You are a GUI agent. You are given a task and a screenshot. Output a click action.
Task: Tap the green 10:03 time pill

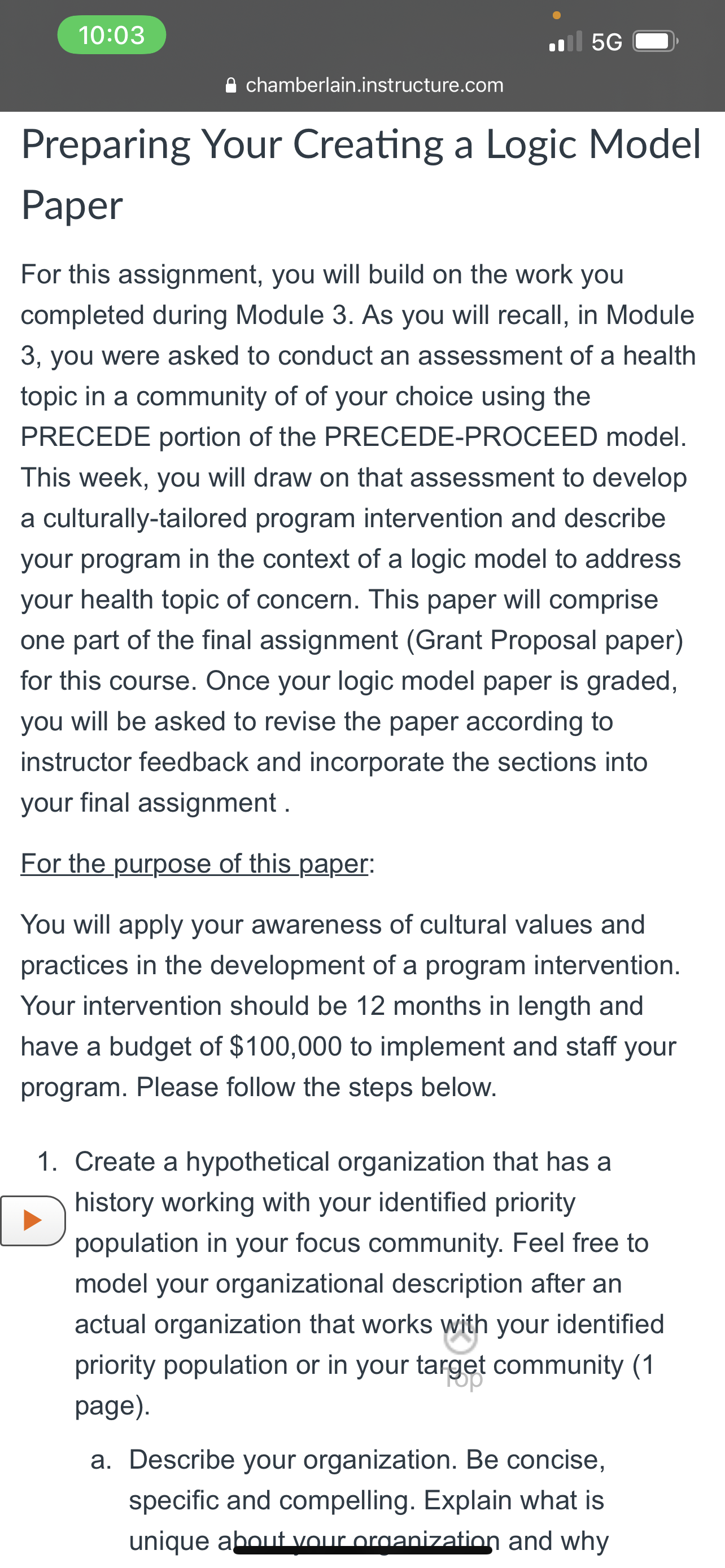click(x=111, y=34)
